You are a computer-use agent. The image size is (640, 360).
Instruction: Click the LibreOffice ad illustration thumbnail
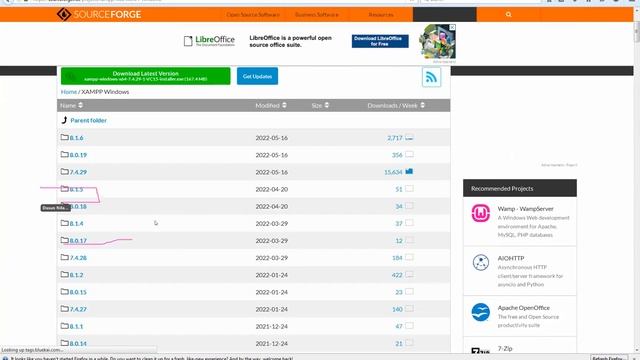tap(437, 42)
